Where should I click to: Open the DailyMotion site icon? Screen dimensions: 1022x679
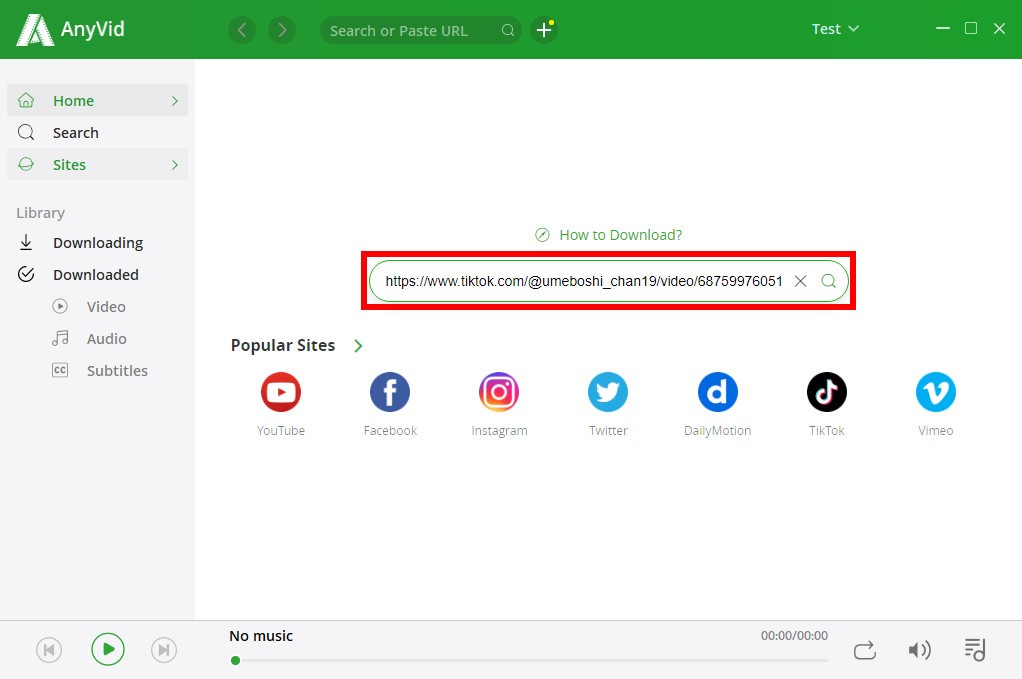pyautogui.click(x=718, y=392)
